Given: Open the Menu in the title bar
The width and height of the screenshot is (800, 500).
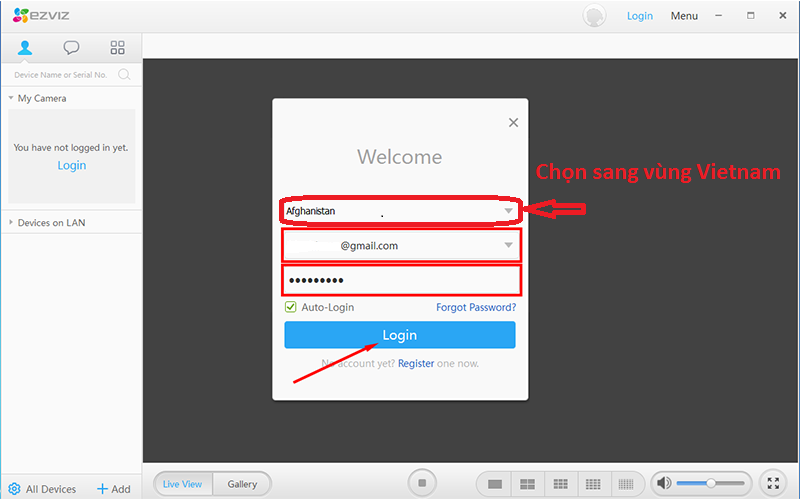Looking at the screenshot, I should pyautogui.click(x=684, y=16).
